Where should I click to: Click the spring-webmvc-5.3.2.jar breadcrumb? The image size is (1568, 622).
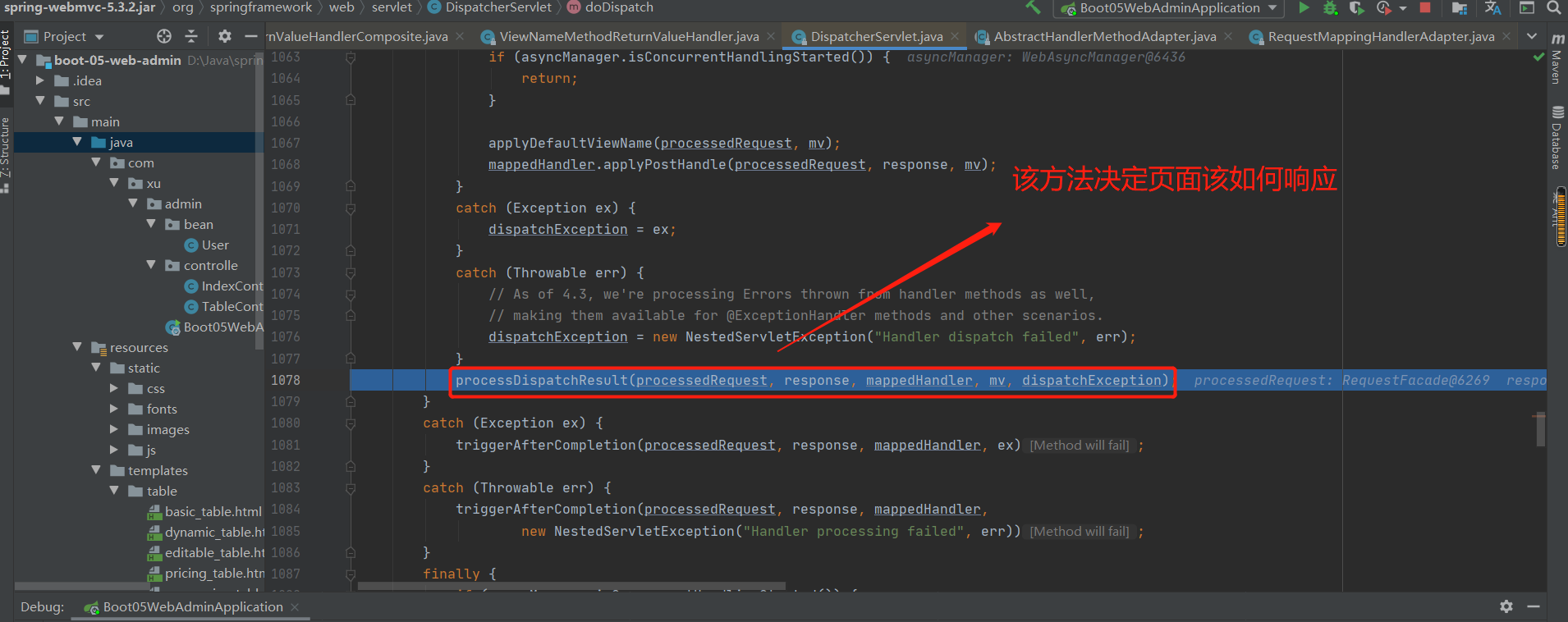point(79,7)
